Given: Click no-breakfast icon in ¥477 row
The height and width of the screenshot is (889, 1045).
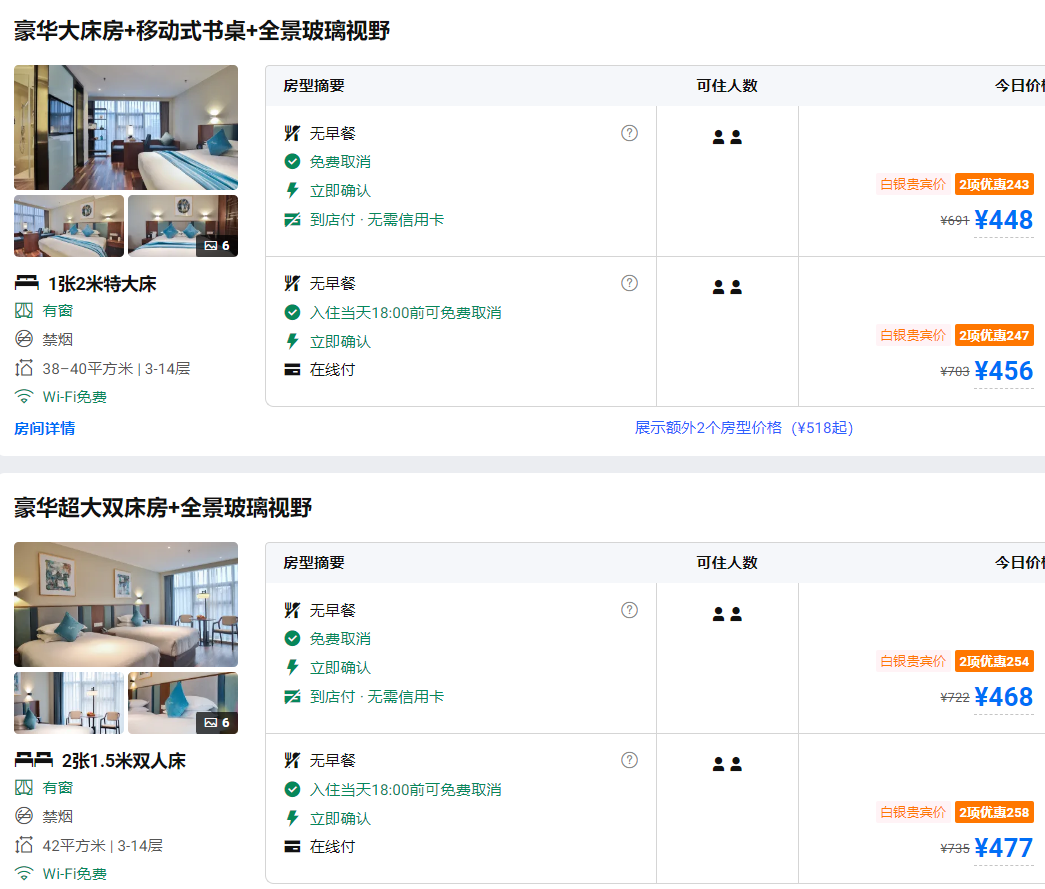Looking at the screenshot, I should [x=292, y=760].
